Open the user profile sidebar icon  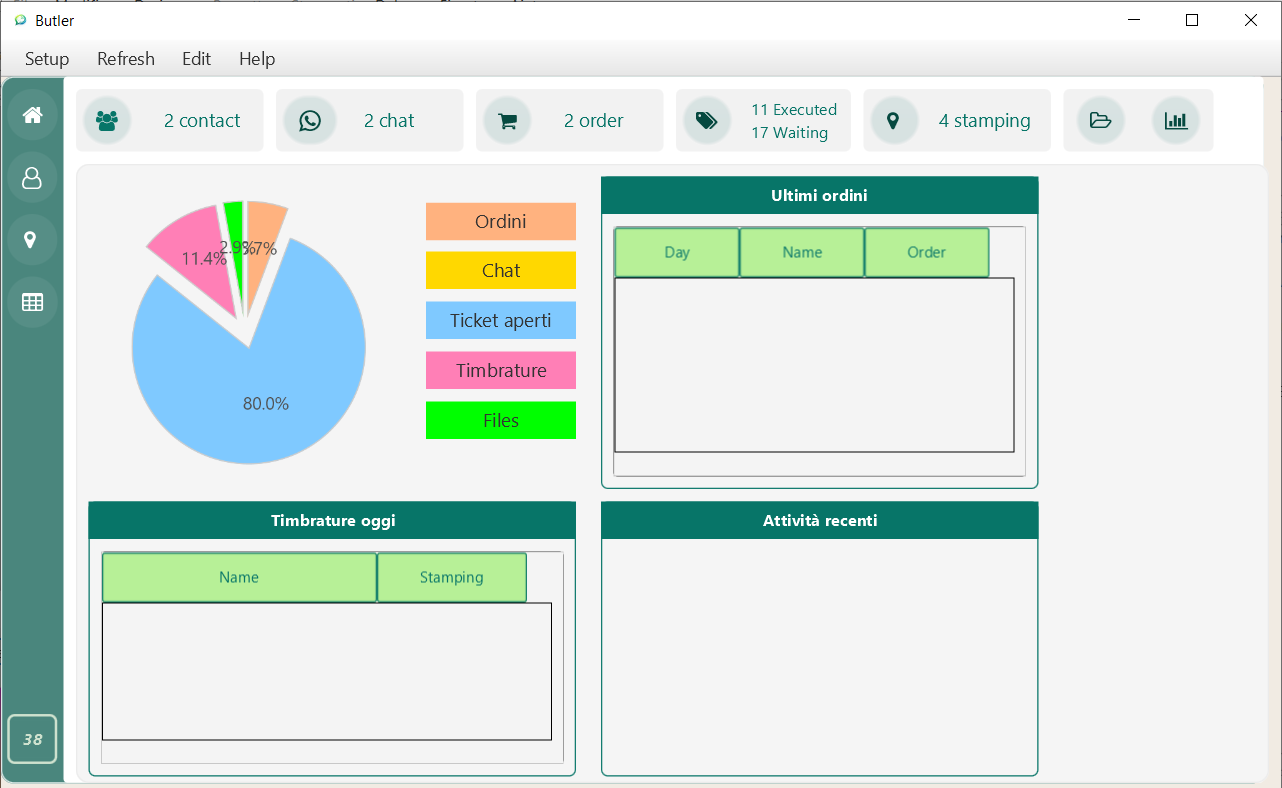pos(32,178)
